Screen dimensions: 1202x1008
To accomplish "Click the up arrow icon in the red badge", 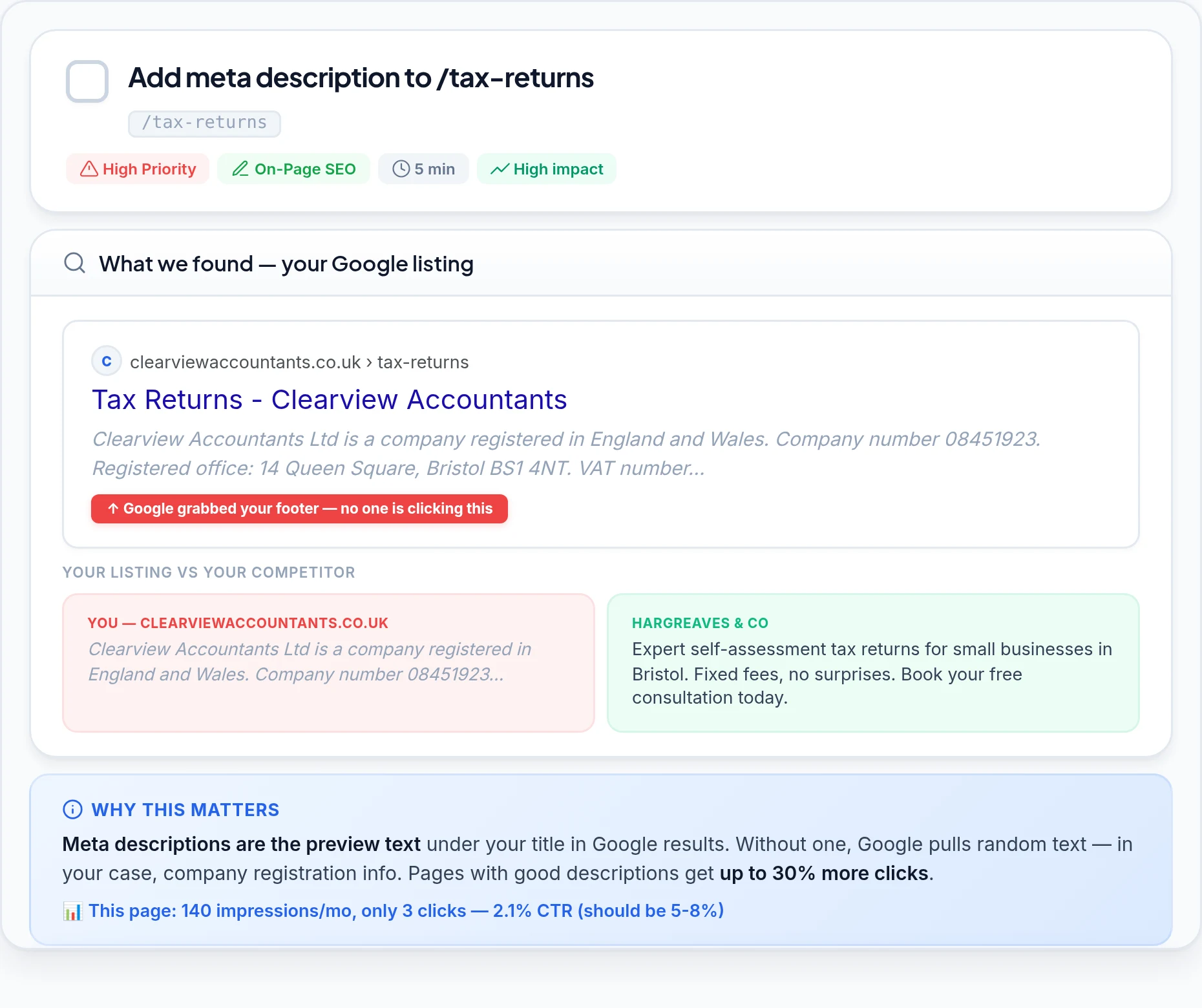I will [x=113, y=509].
